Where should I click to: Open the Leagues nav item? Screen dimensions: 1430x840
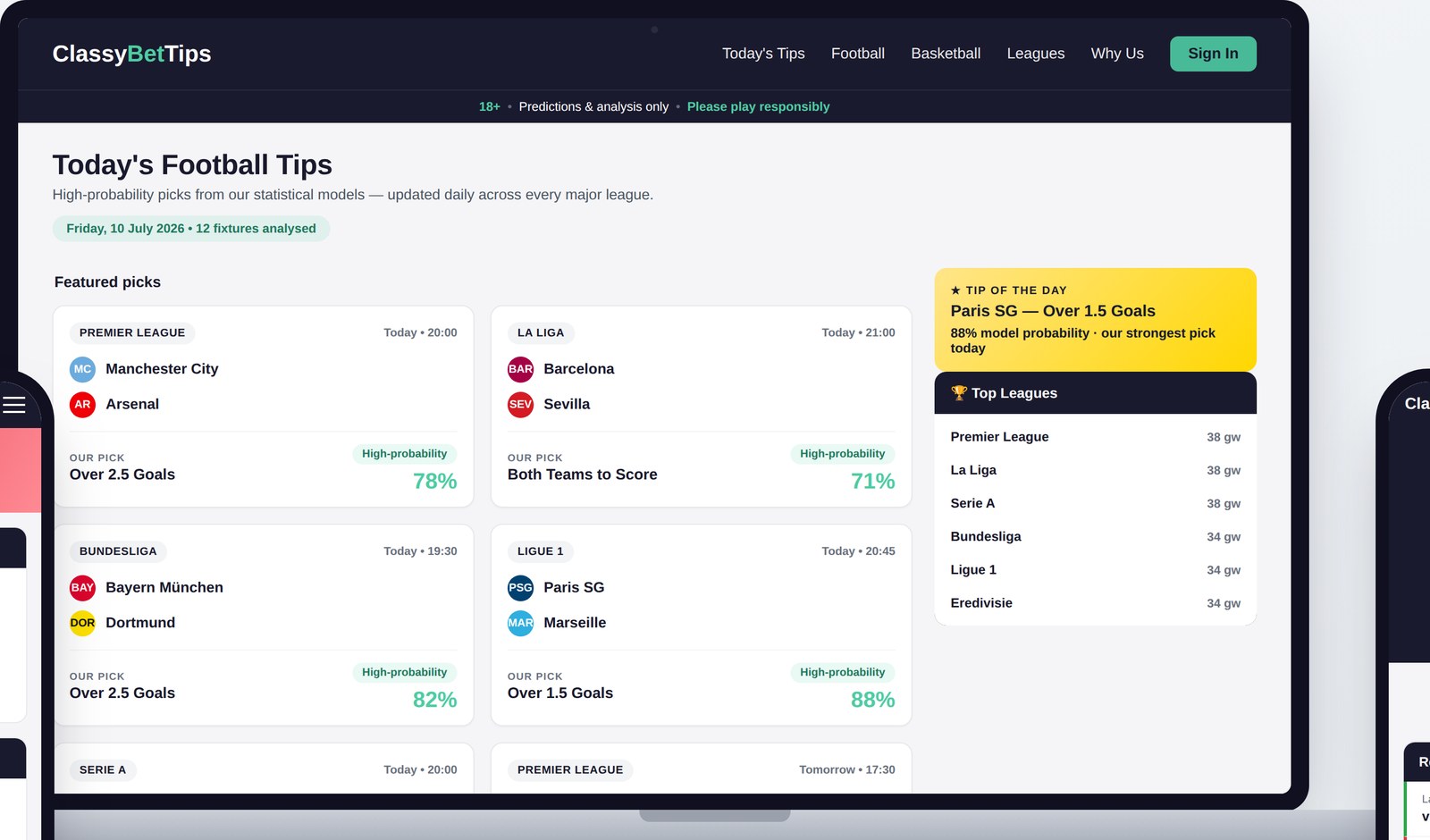point(1036,54)
